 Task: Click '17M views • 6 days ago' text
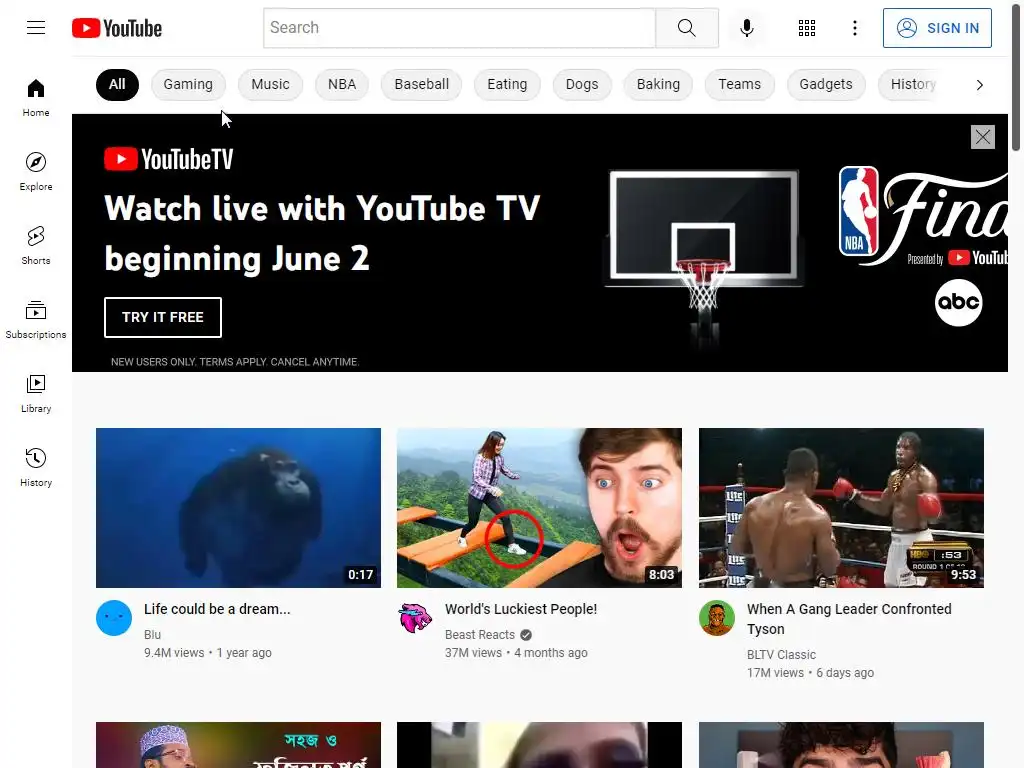[810, 673]
